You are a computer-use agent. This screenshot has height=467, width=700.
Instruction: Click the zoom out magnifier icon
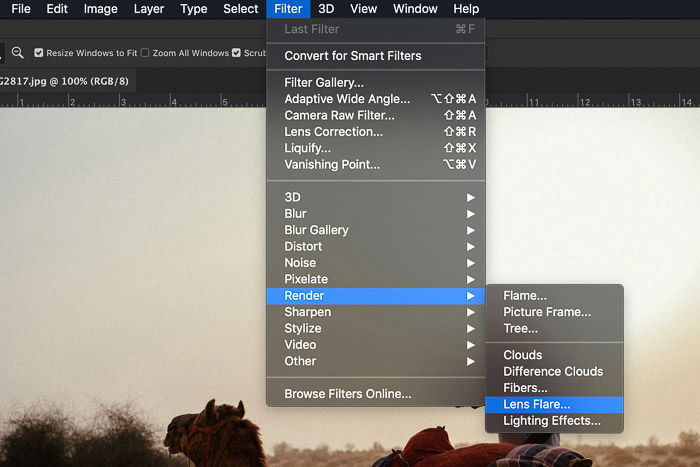(x=17, y=53)
